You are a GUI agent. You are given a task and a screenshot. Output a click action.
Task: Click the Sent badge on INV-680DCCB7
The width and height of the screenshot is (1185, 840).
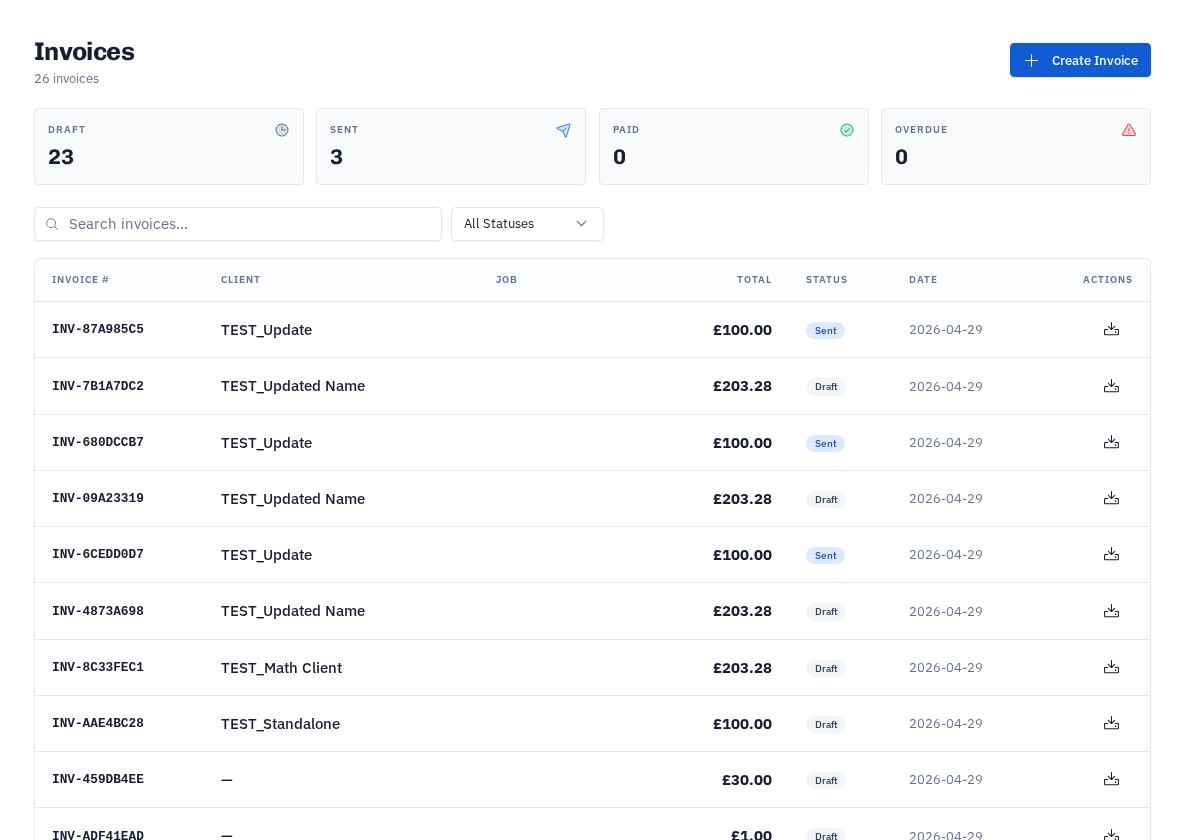pos(825,443)
